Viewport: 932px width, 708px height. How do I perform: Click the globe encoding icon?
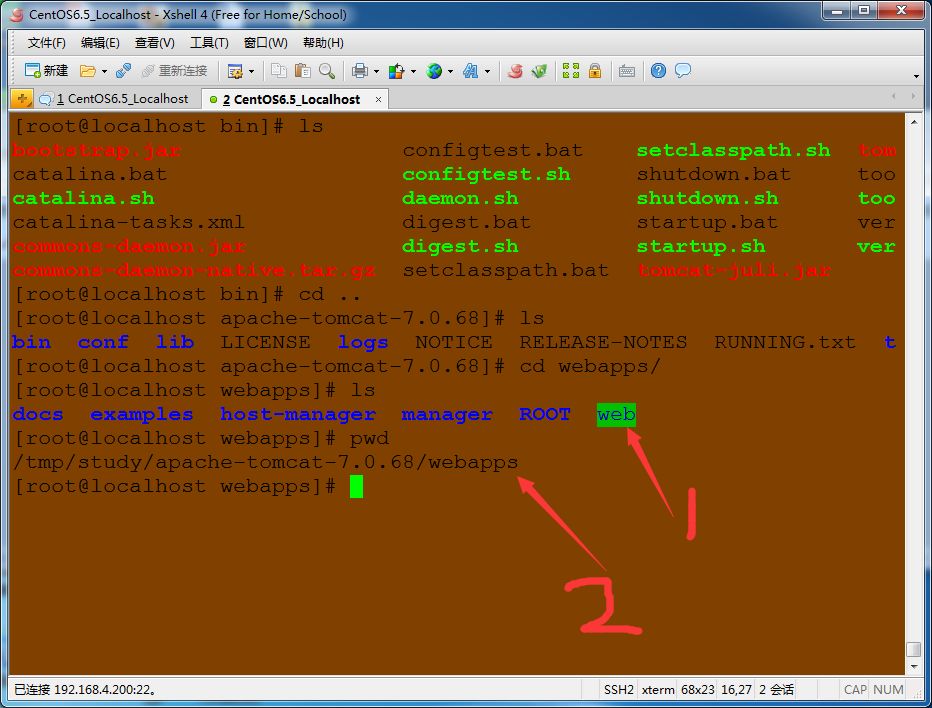(x=434, y=71)
